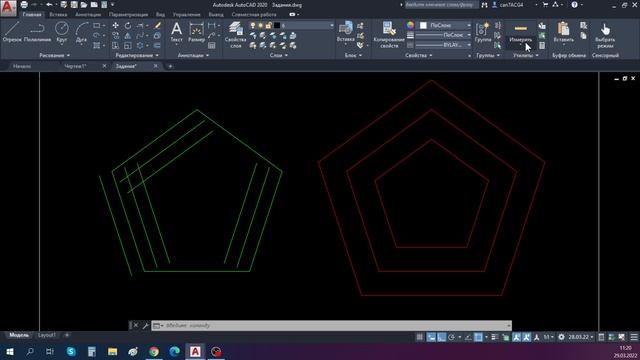Screen dimensions: 640x360
Task: Open the Параметризация ribbon tab
Action: 128,14
